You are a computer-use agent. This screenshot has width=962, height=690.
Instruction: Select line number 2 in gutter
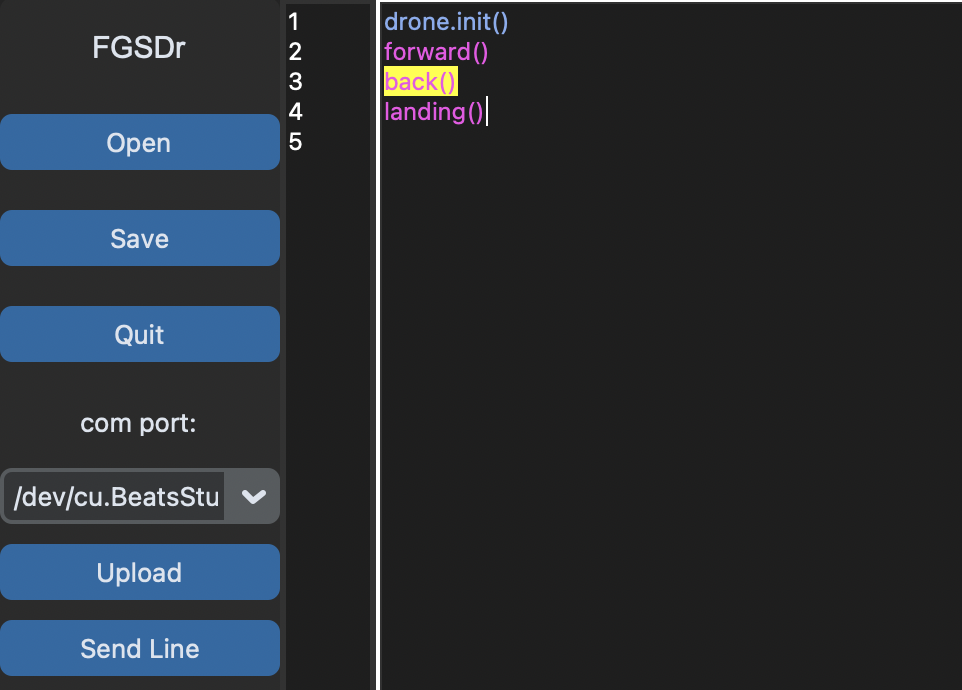click(295, 51)
